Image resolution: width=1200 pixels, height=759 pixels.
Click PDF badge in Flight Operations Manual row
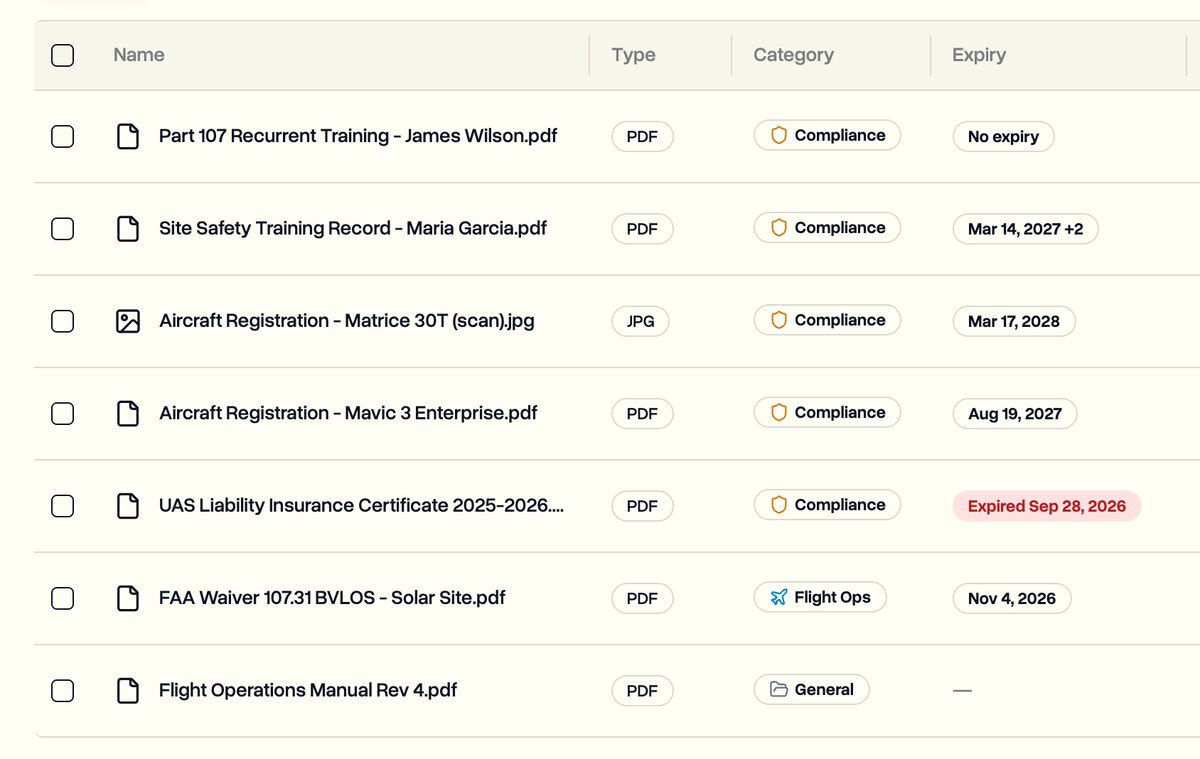tap(642, 691)
